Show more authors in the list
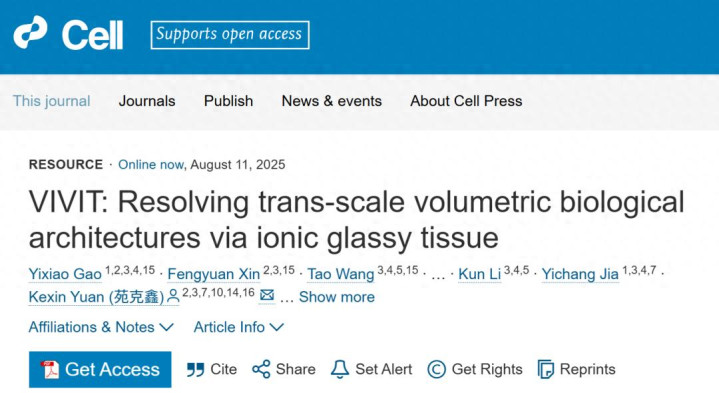The width and height of the screenshot is (719, 393). tap(337, 297)
